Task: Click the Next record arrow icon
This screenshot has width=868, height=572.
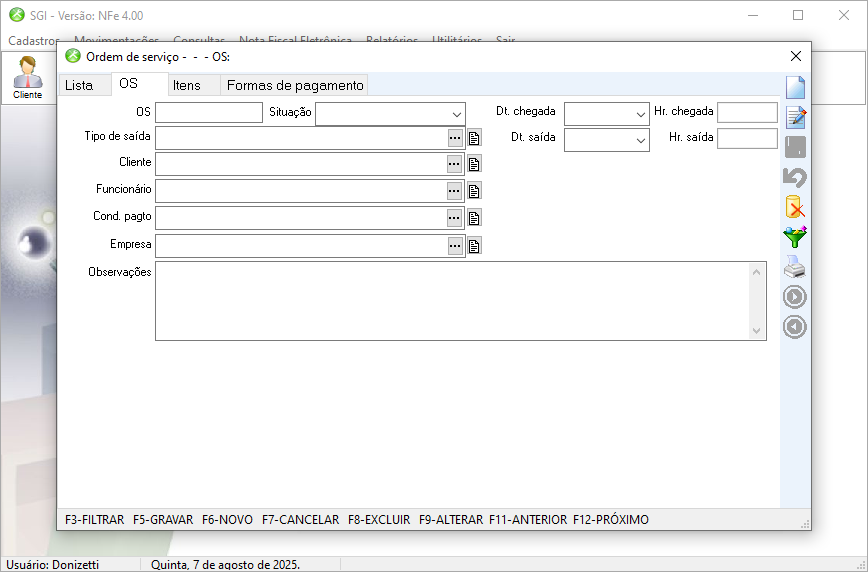Action: click(795, 297)
